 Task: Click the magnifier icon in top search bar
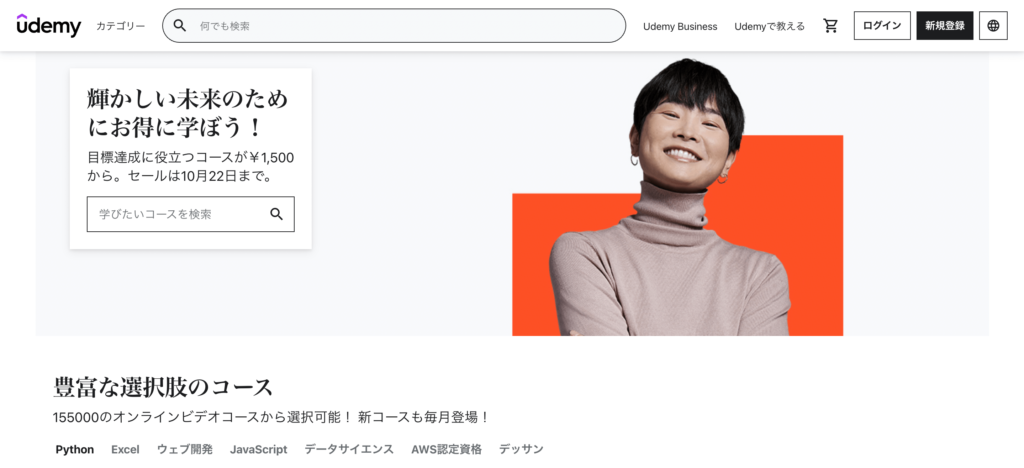pos(180,26)
